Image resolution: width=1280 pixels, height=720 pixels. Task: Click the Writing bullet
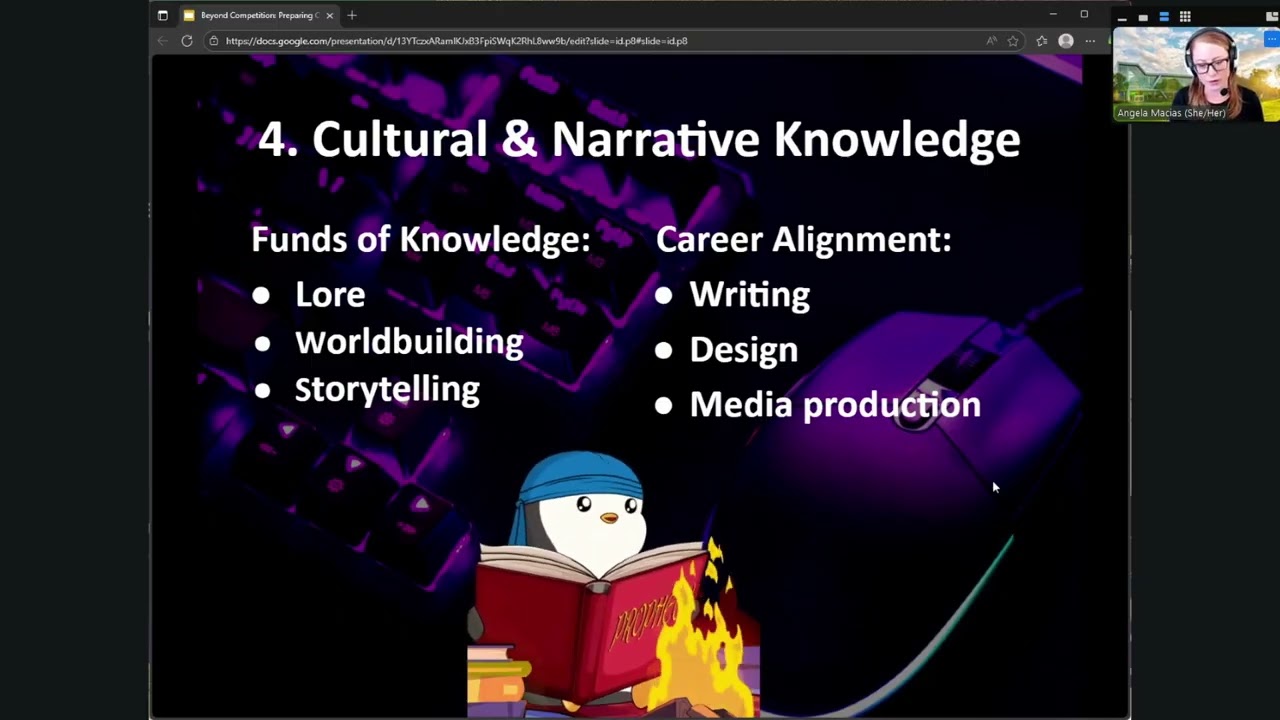(749, 295)
